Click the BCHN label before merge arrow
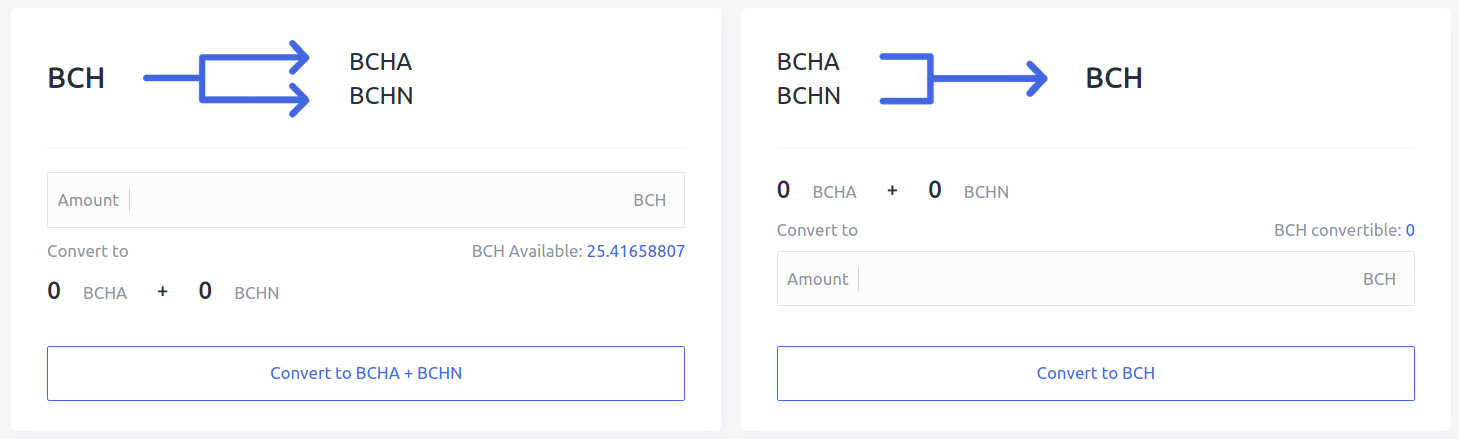The width and height of the screenshot is (1459, 439). click(809, 96)
